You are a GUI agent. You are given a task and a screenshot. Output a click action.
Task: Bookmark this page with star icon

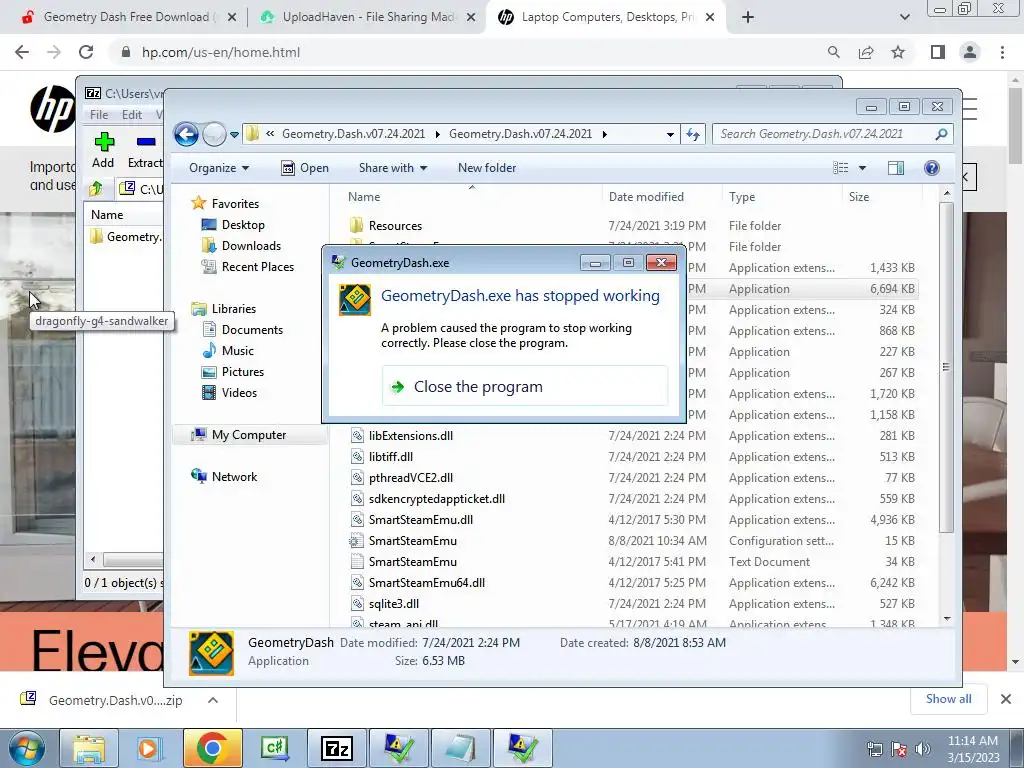[898, 52]
